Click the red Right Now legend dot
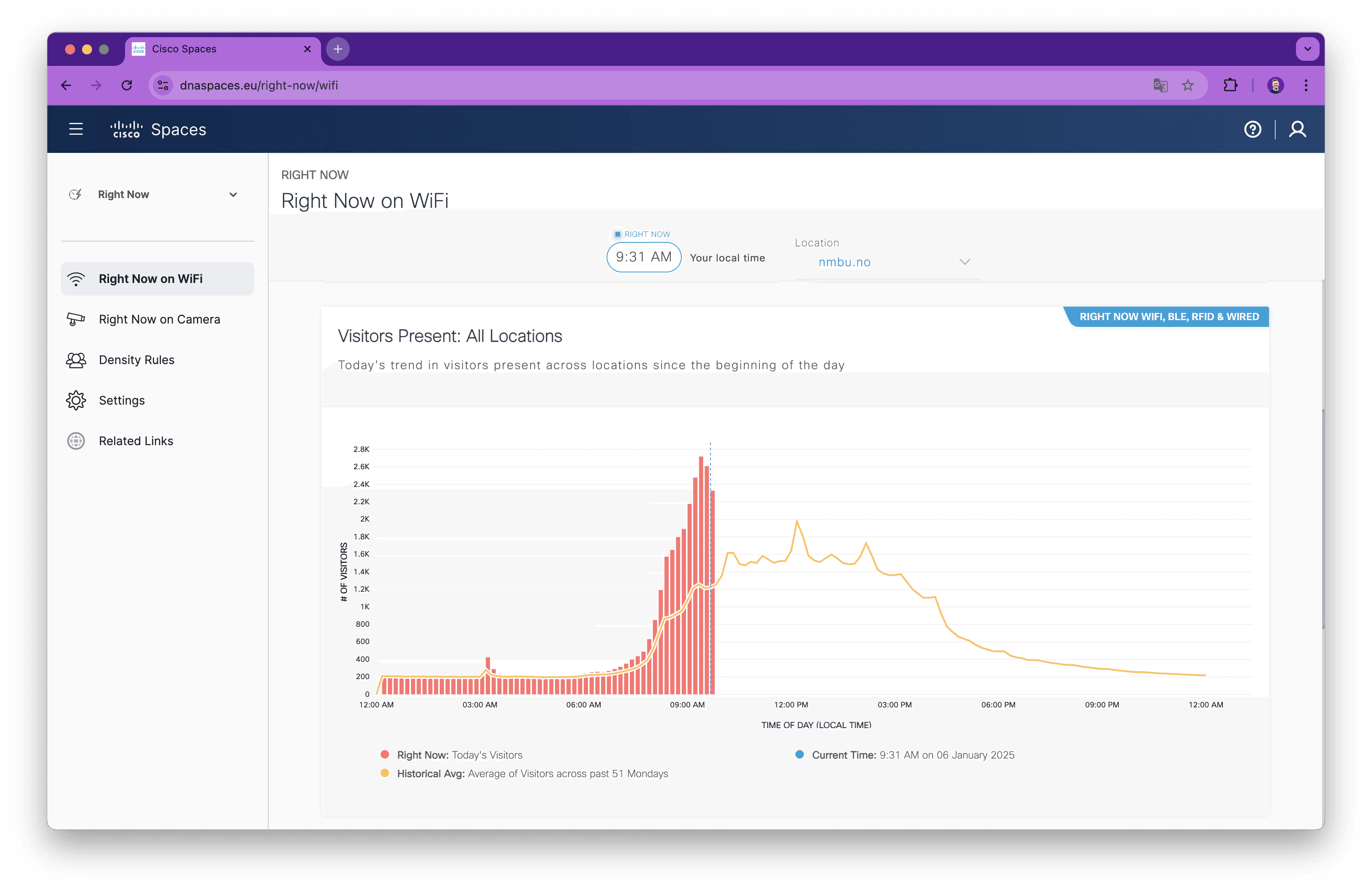Screen dimensions: 1372x892 tap(384, 754)
